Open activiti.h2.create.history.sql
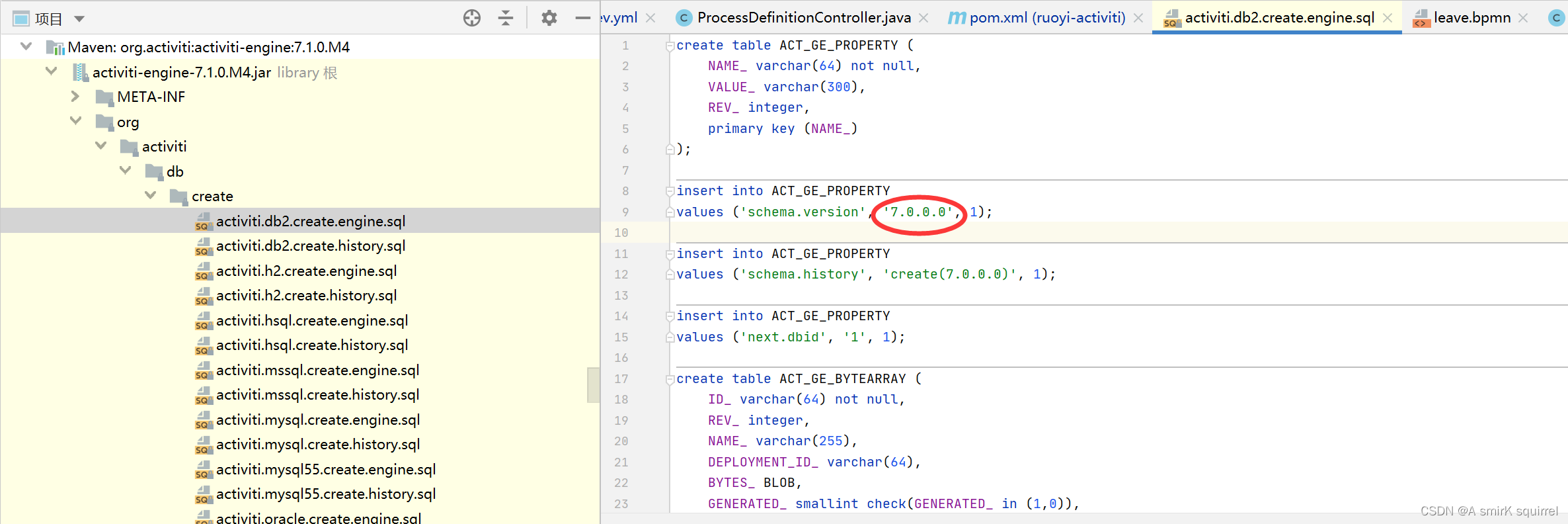This screenshot has height=524, width=1568. pyautogui.click(x=307, y=296)
